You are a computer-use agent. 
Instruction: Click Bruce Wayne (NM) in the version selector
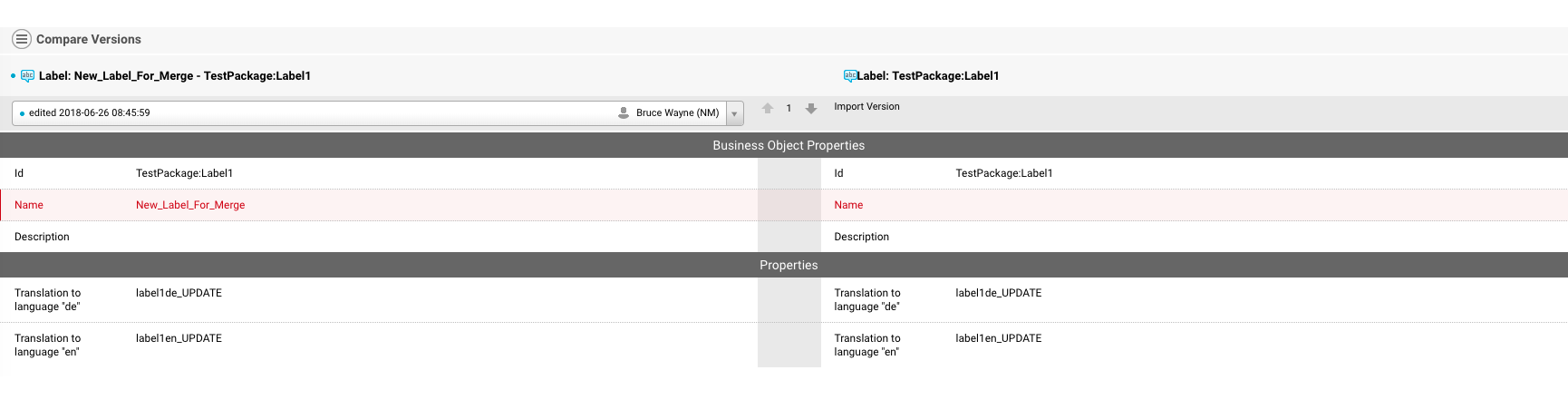tap(677, 113)
